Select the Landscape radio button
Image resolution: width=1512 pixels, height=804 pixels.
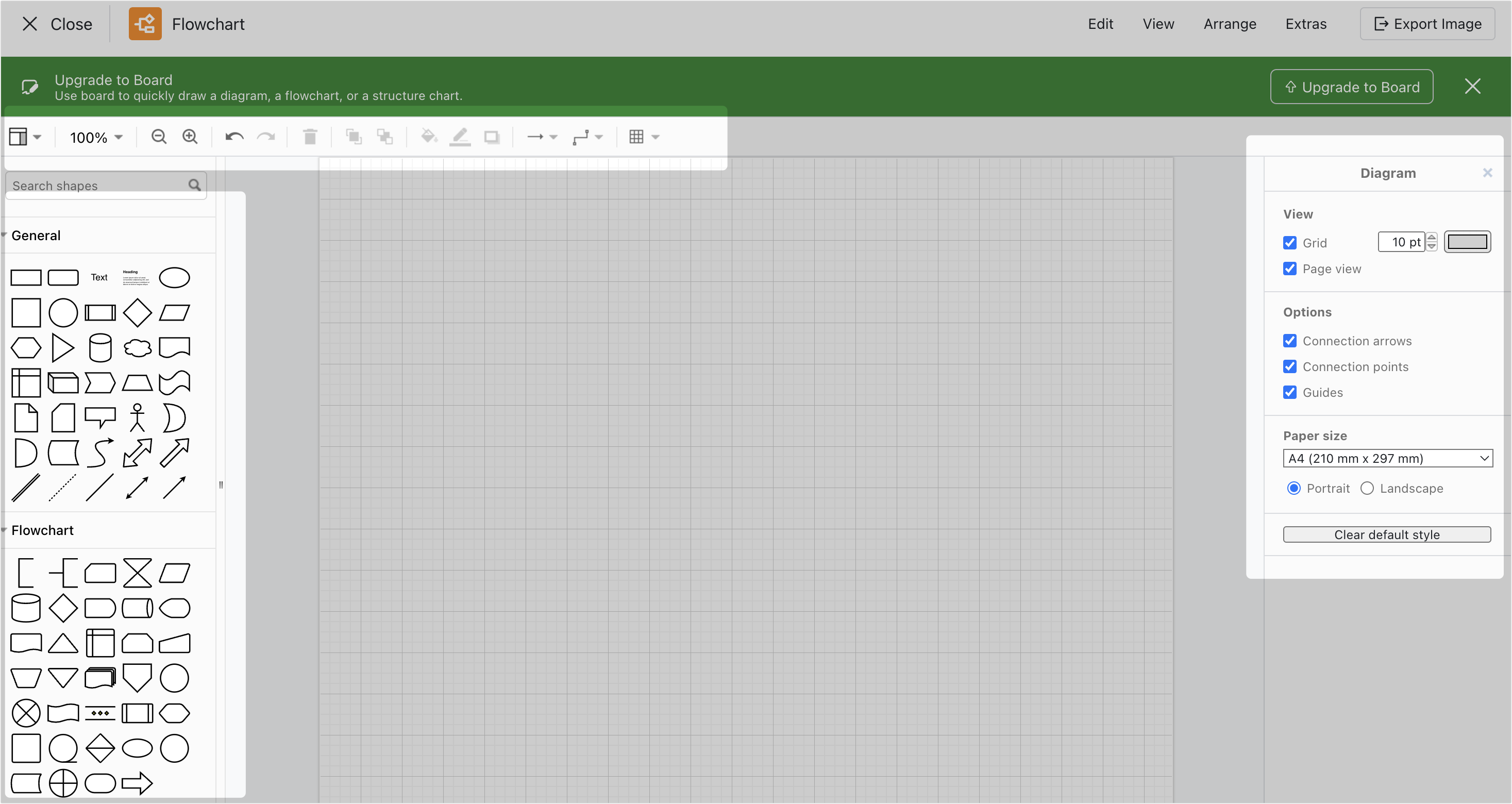pos(1368,488)
